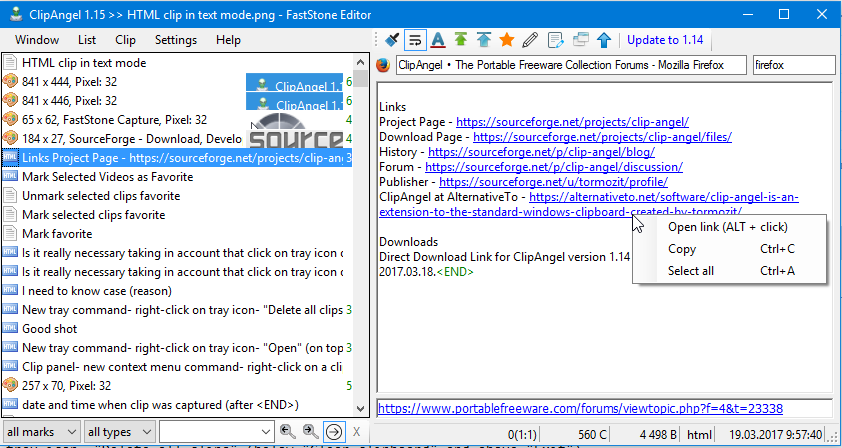Click the 4 498 B size status entry
842x448 pixels.
click(658, 434)
